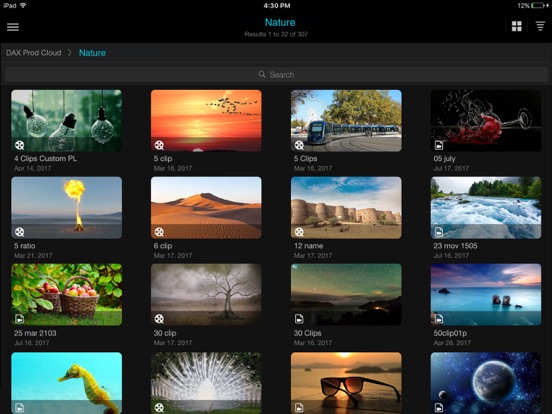Click video file icon on planet thumbnail
552x414 pixels.
(x=439, y=408)
